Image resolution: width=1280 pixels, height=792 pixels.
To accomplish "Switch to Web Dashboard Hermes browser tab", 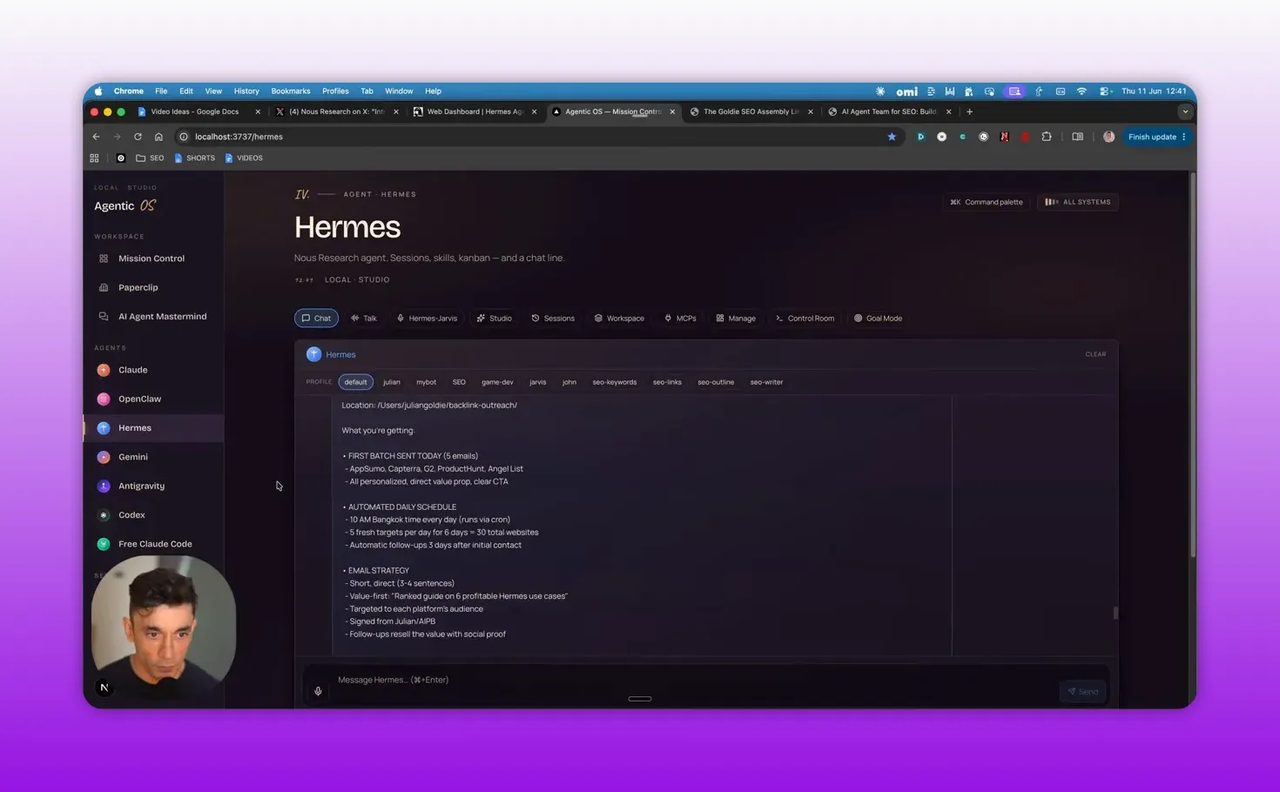I will click(x=475, y=112).
